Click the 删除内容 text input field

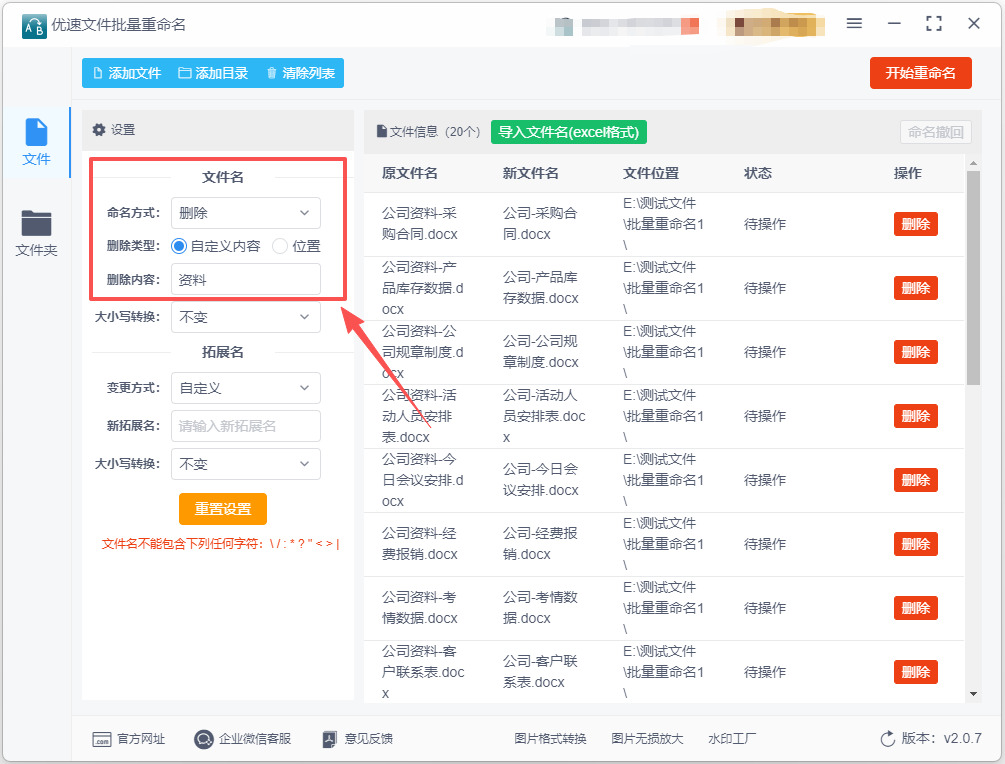click(245, 280)
